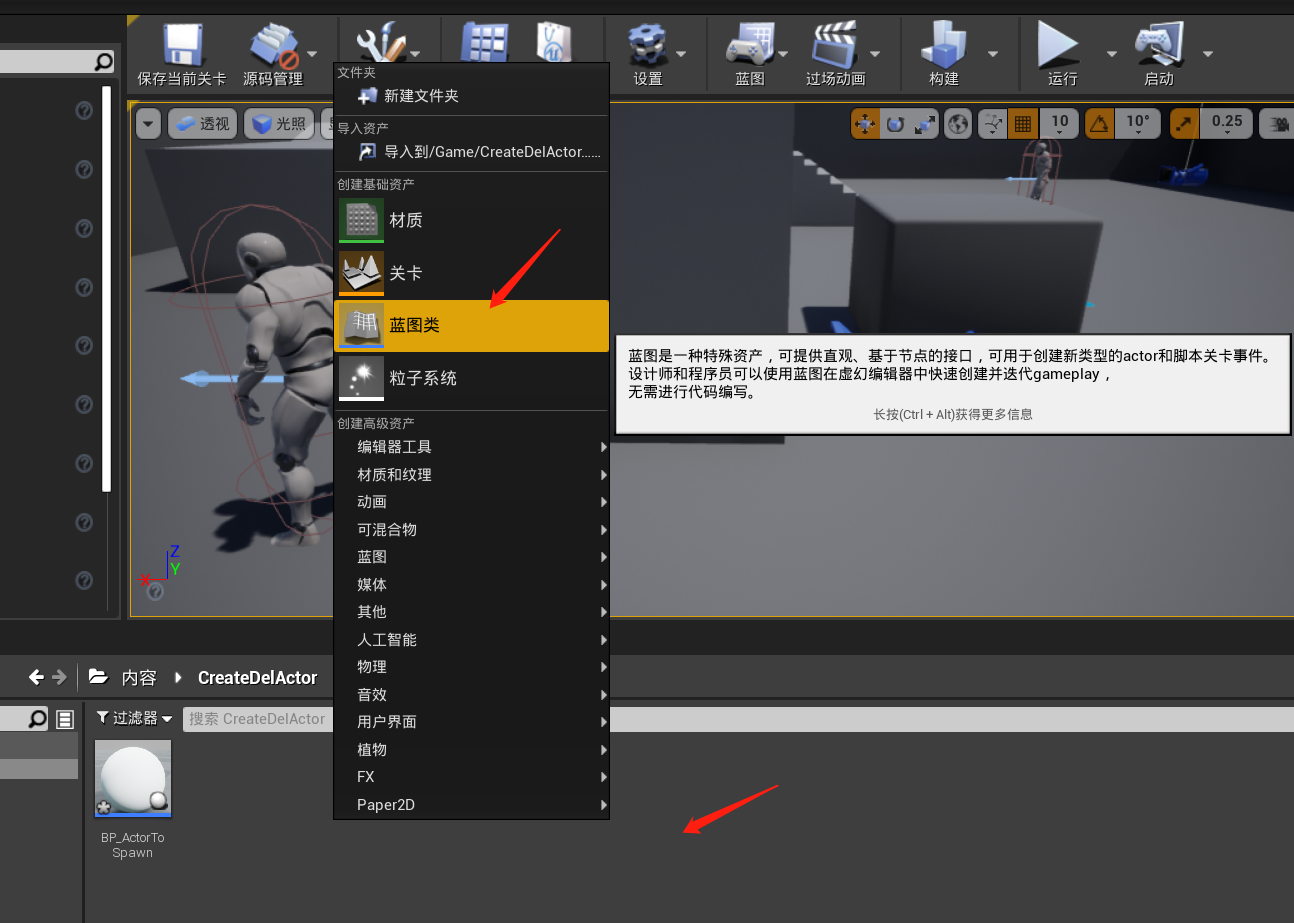This screenshot has width=1294, height=923.
Task: Toggle grid snapping in the viewport
Action: pyautogui.click(x=1023, y=123)
